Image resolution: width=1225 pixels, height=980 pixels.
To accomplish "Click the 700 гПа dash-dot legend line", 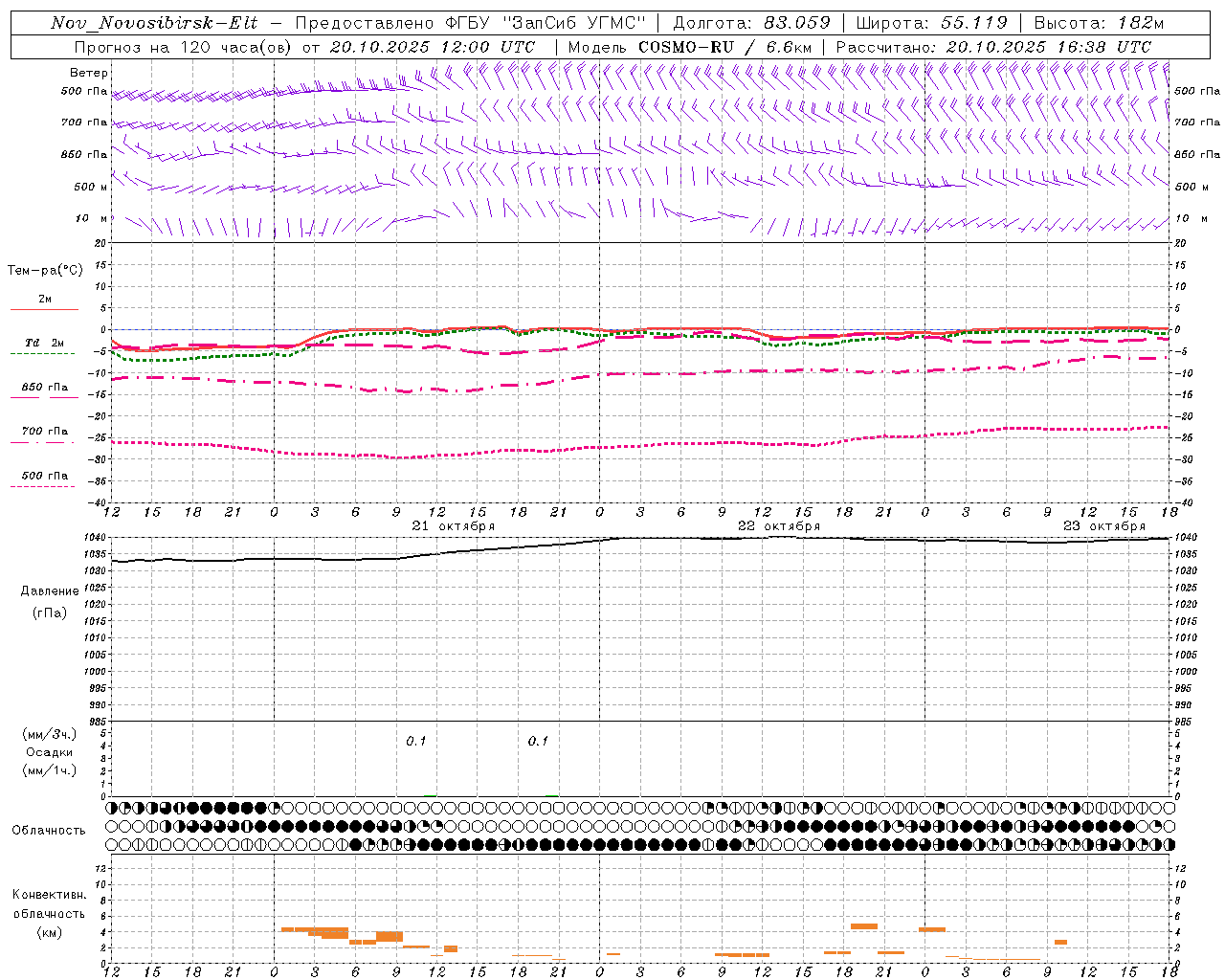I will tap(44, 441).
